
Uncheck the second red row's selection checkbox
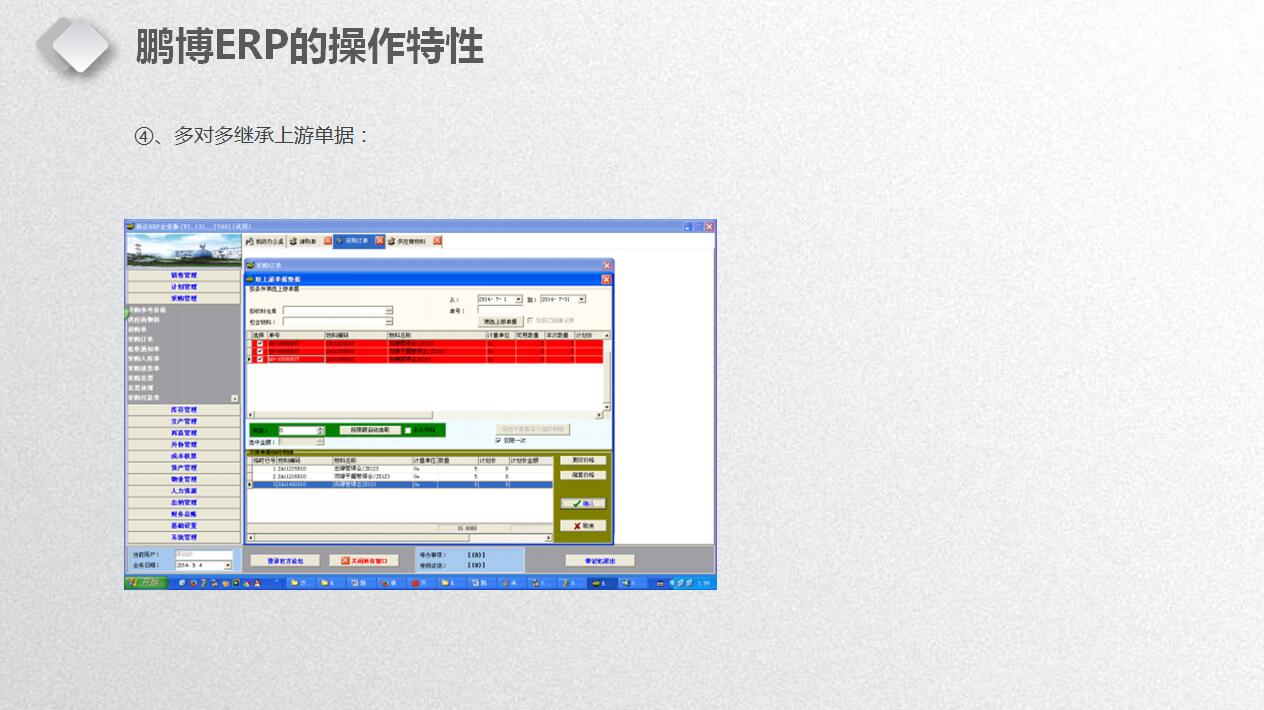(260, 351)
